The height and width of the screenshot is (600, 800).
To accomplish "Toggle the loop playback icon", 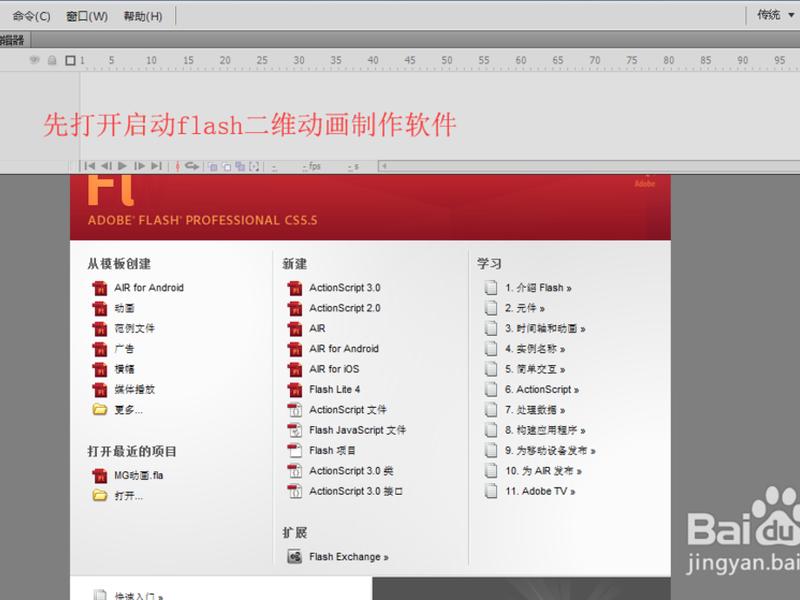I will 192,166.
